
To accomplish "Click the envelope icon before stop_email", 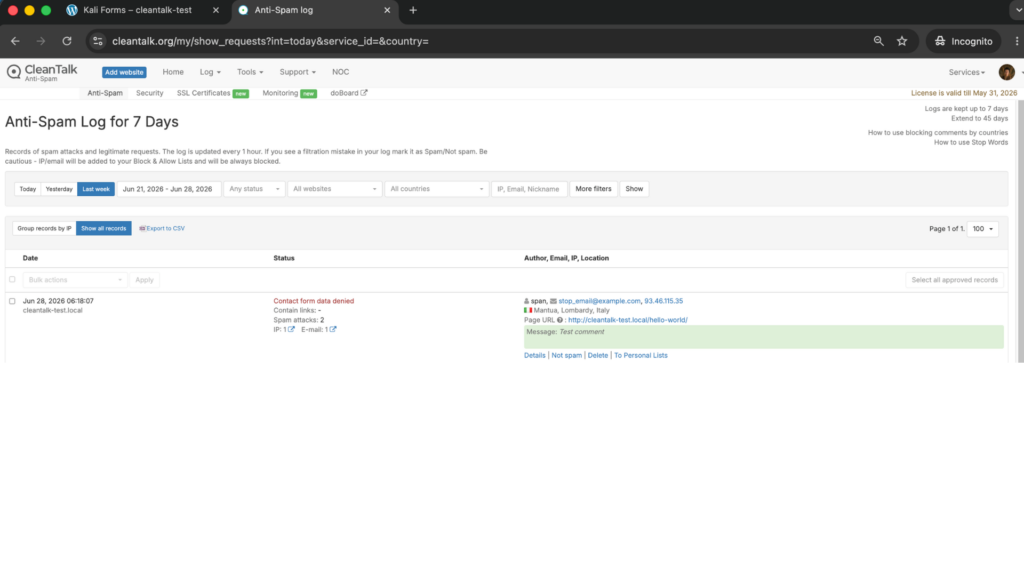I will [553, 301].
